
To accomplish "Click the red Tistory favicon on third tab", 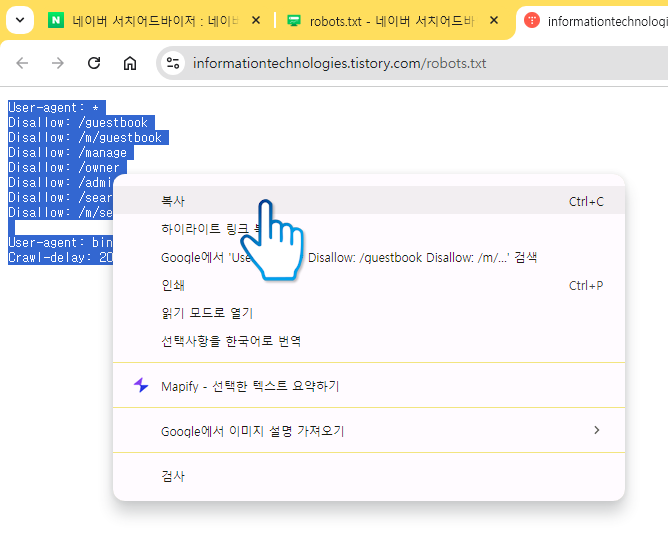I will point(532,20).
